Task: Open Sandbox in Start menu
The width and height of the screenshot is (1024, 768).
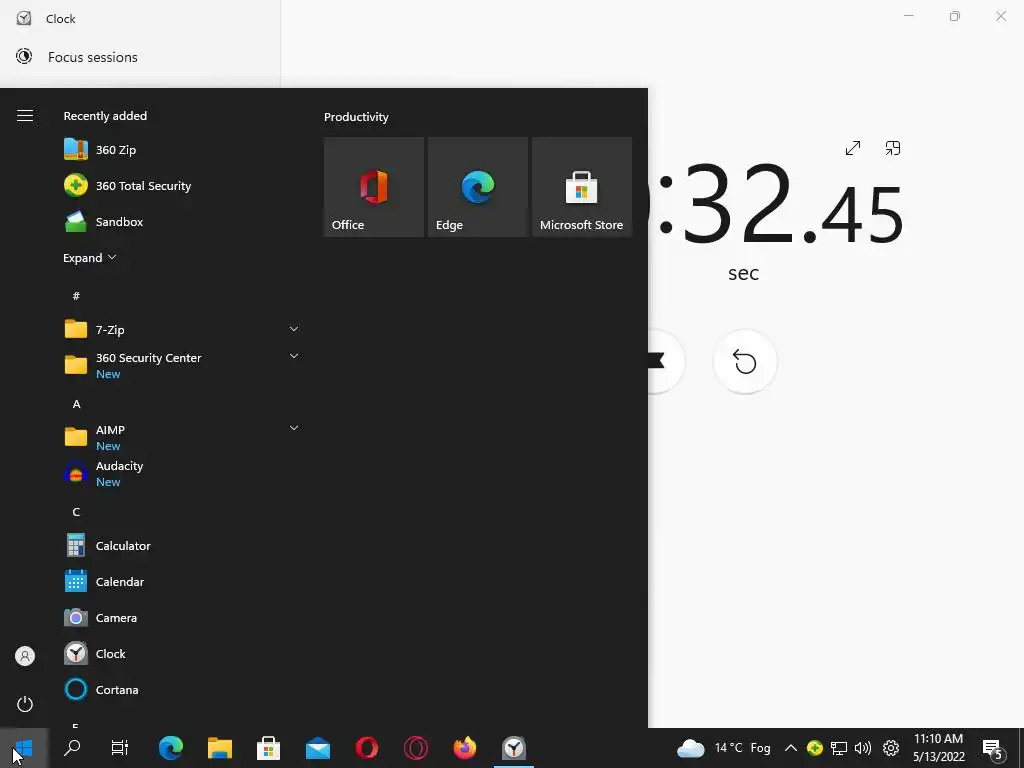Action: [x=182, y=221]
